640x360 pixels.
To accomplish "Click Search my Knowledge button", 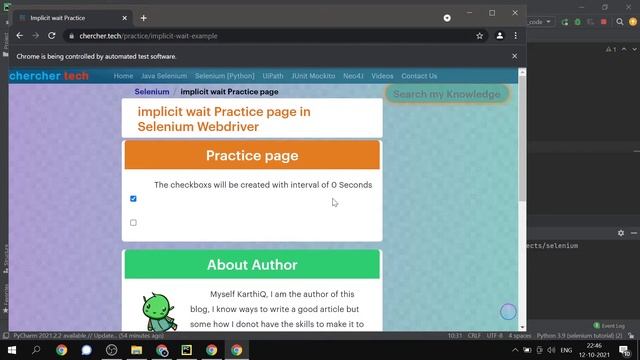I will tap(447, 94).
